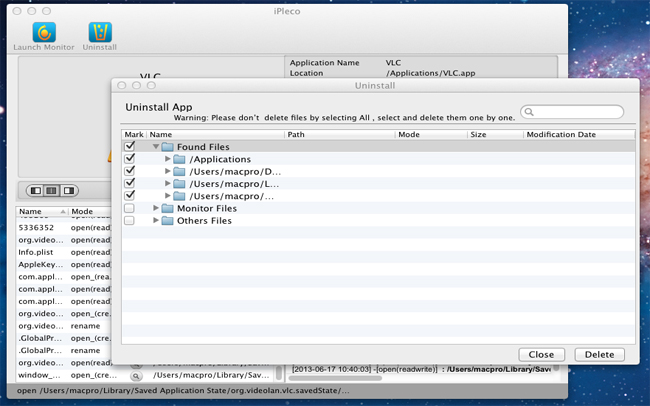Select the middle split view segment button
The width and height of the screenshot is (650, 406).
(x=52, y=190)
